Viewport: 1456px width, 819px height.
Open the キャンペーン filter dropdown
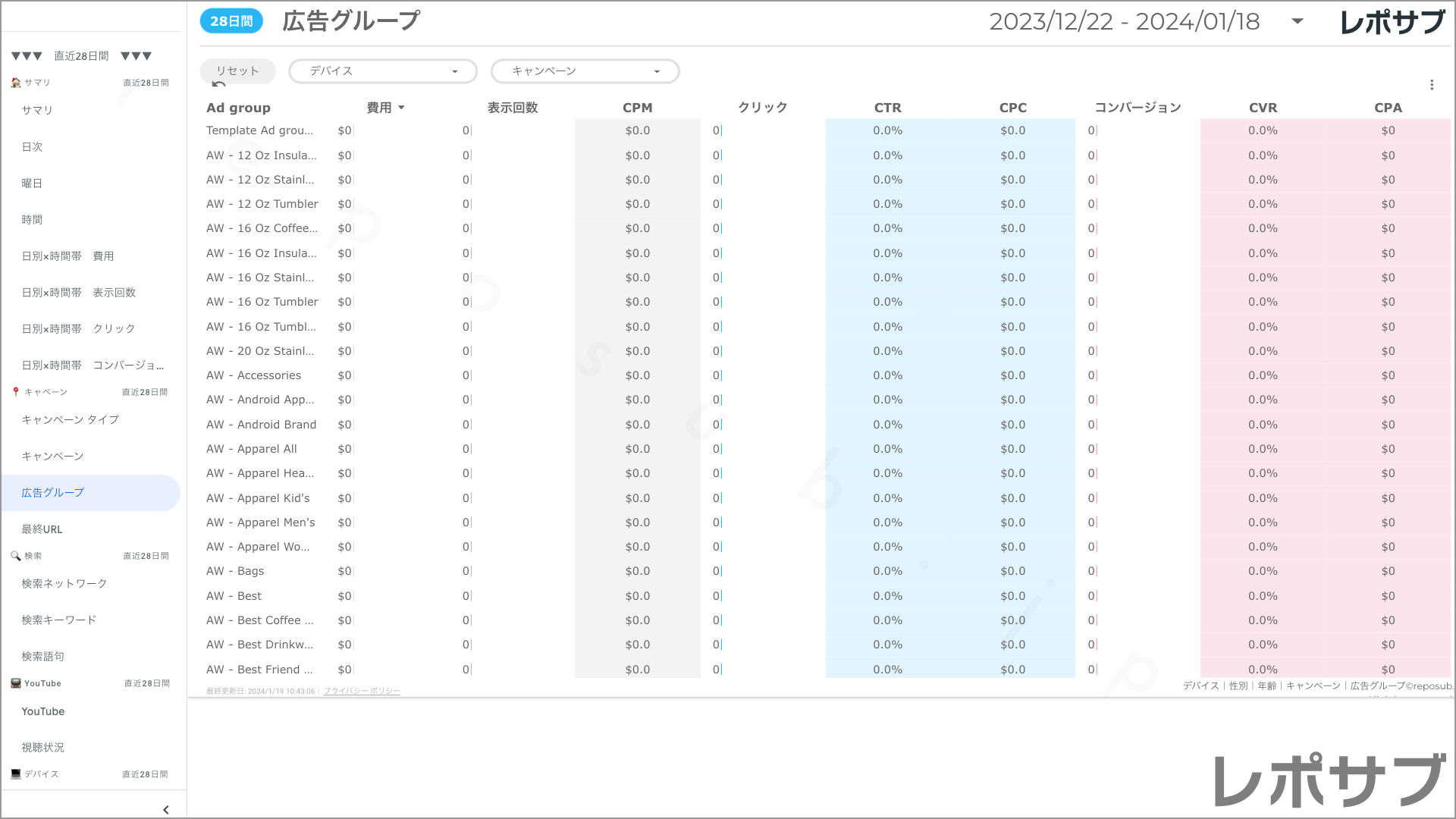pos(585,71)
